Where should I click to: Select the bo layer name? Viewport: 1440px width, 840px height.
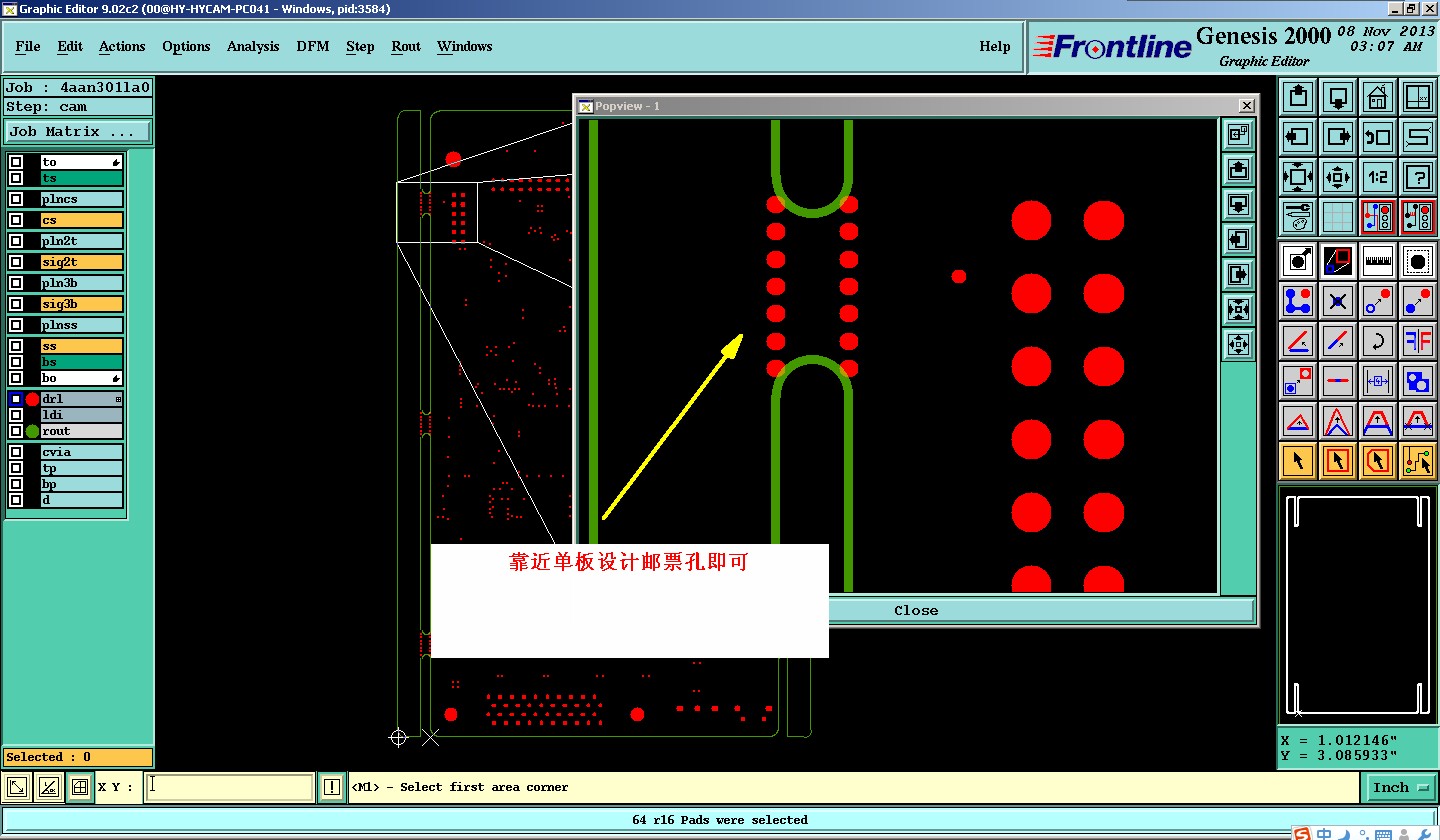click(82, 378)
